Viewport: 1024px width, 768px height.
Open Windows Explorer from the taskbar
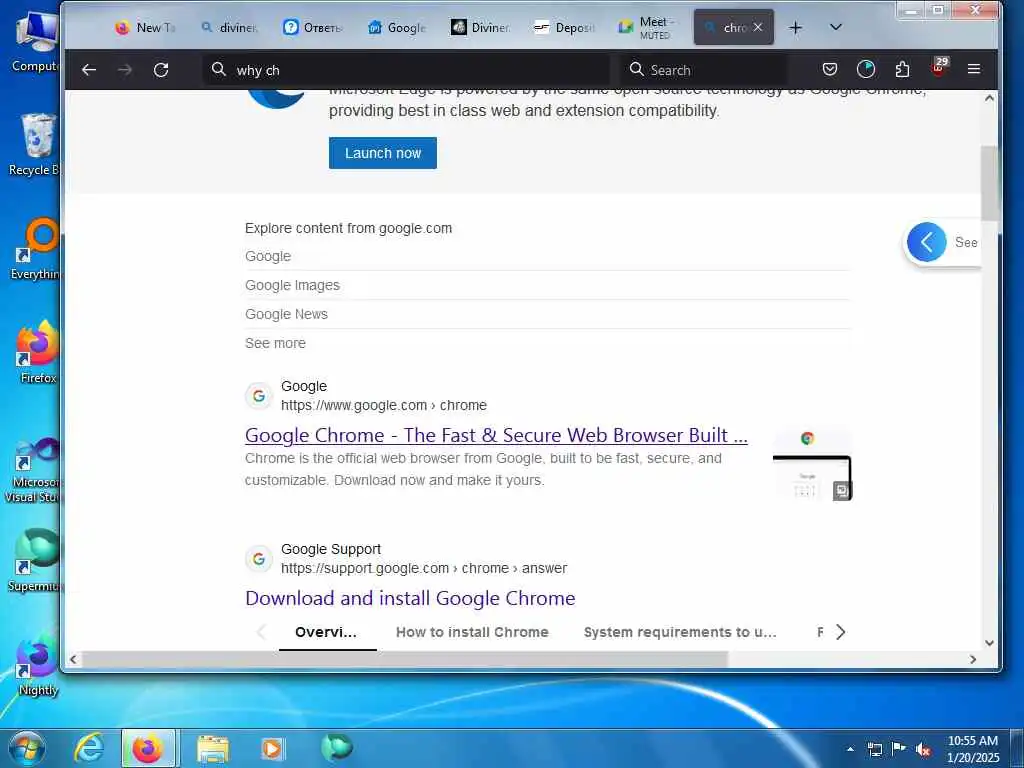point(212,749)
